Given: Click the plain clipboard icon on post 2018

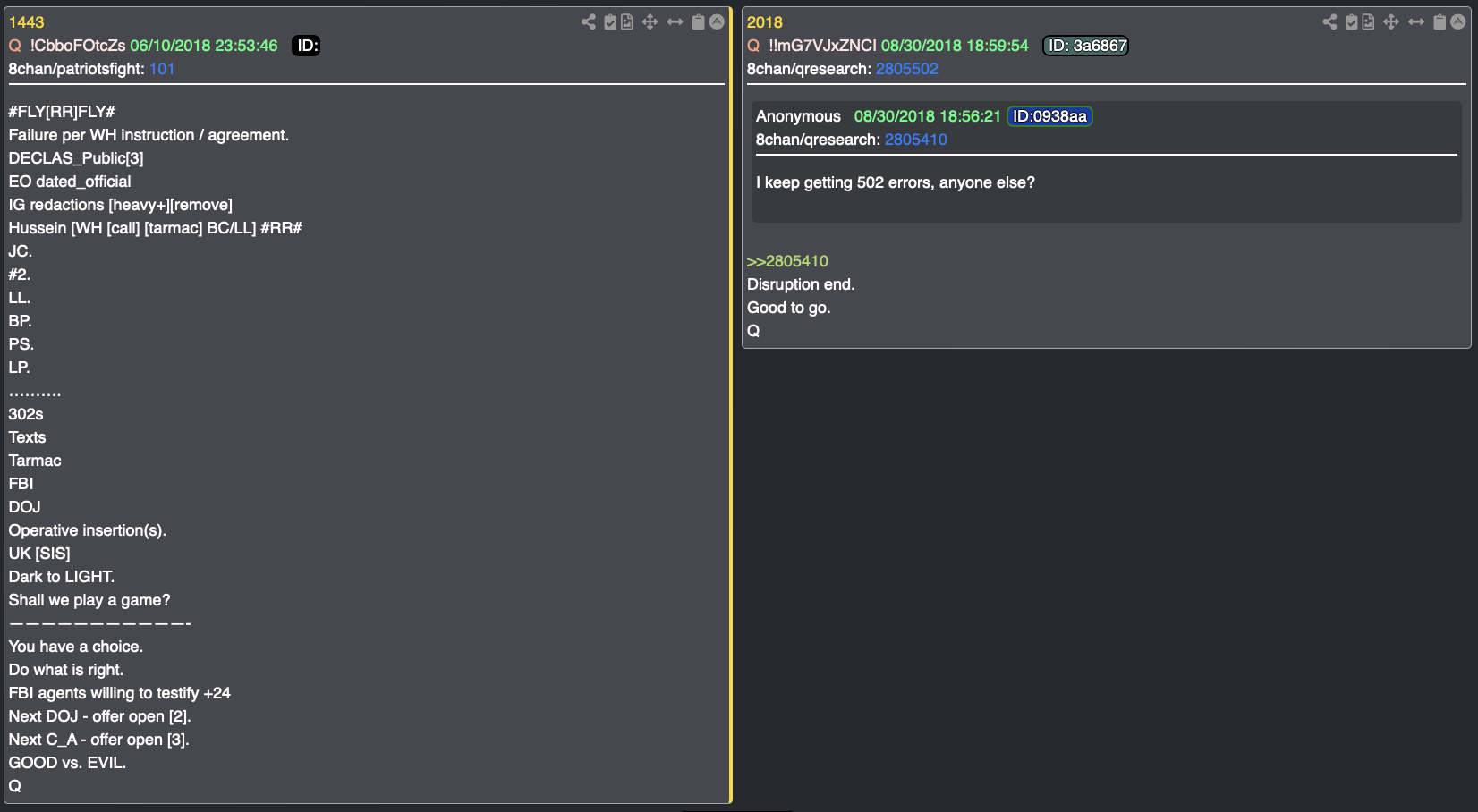Looking at the screenshot, I should tap(1440, 21).
